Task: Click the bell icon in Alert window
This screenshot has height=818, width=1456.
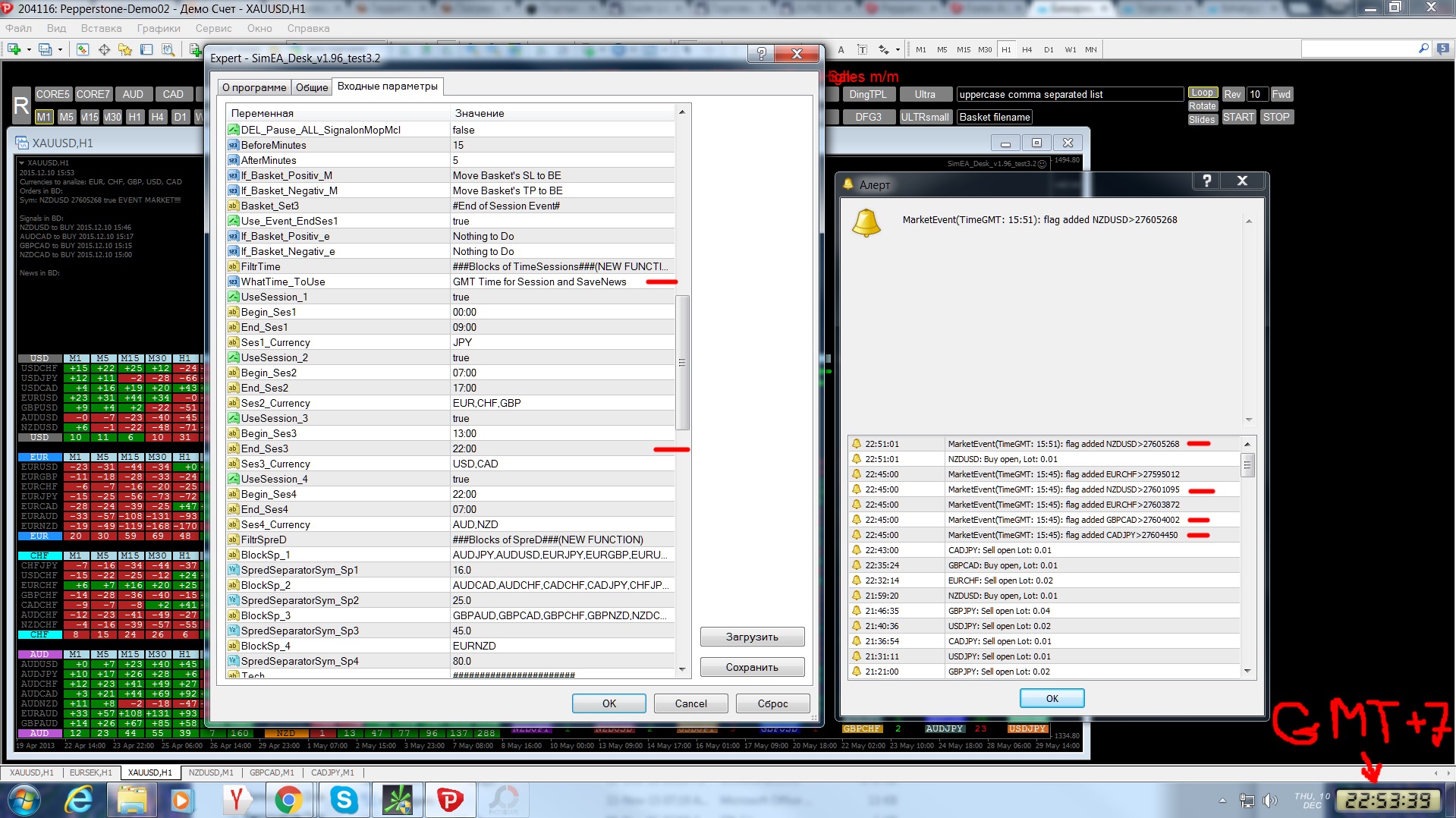Action: coord(866,223)
